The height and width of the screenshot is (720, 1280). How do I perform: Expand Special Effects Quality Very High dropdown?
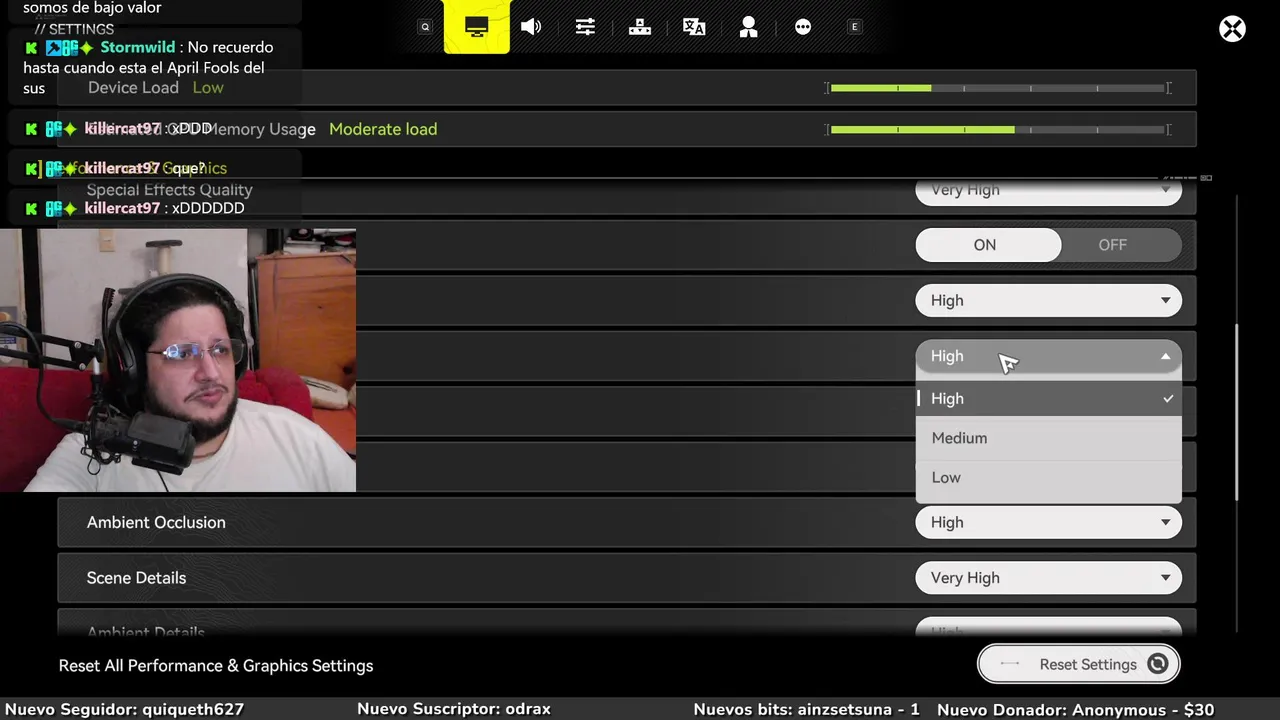[1048, 190]
